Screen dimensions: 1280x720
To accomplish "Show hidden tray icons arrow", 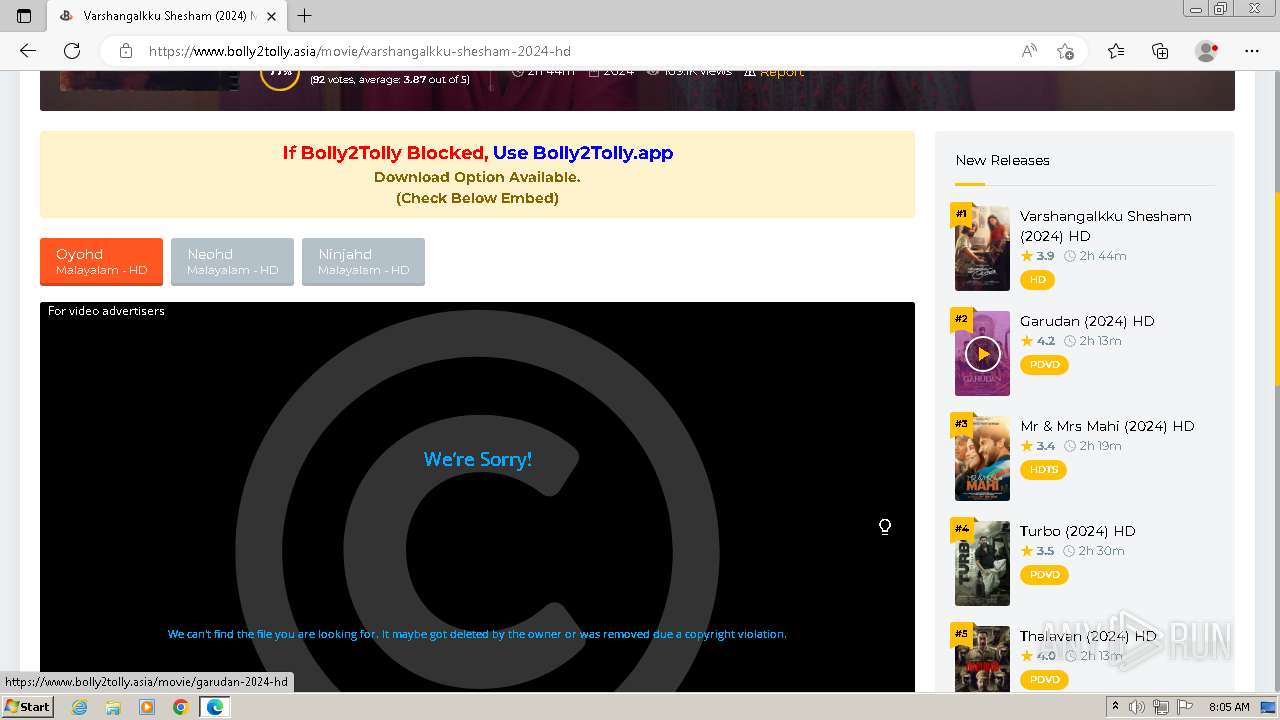I will (x=1116, y=707).
